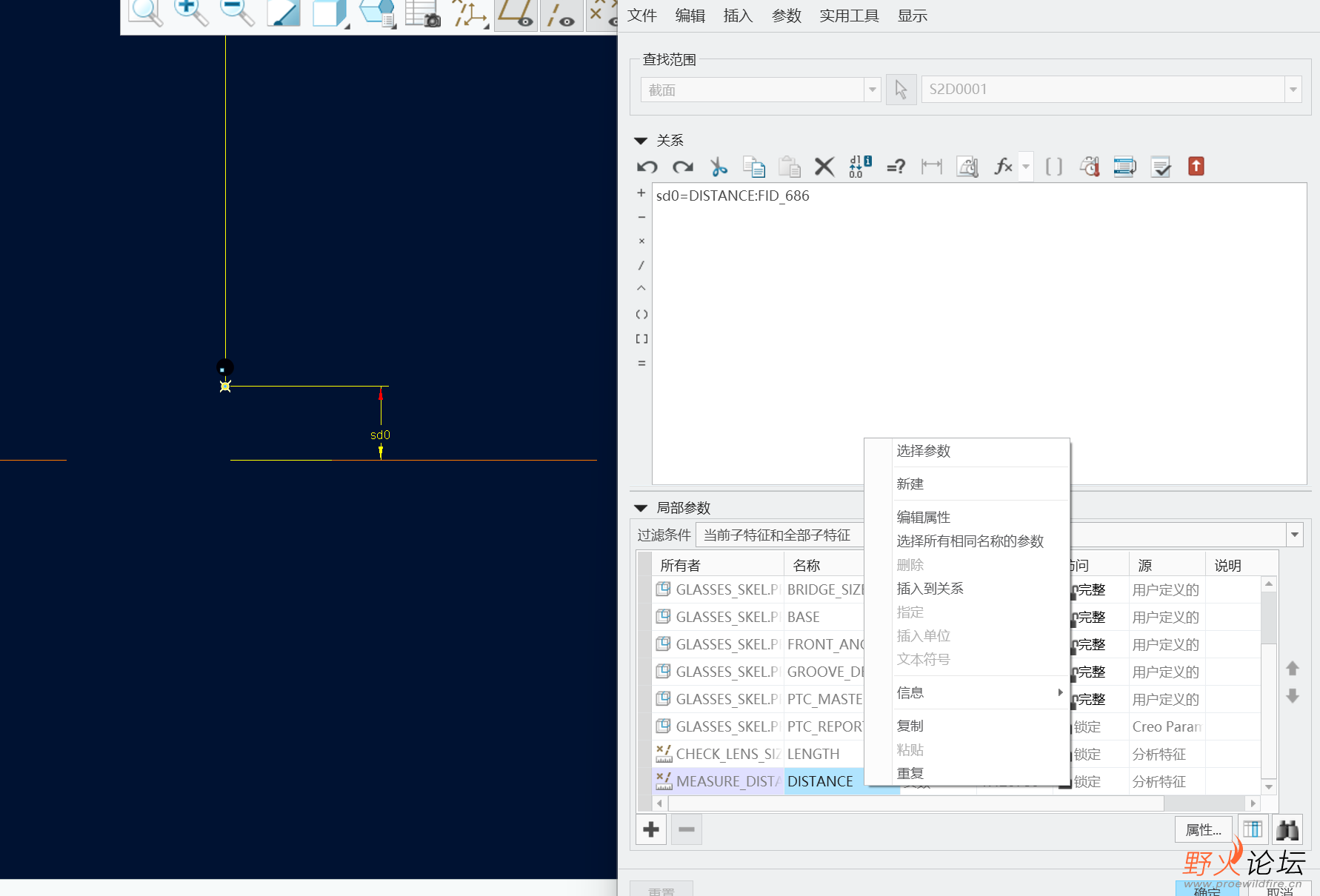The width and height of the screenshot is (1320, 896).
Task: Click the sort relations icon
Action: [1125, 167]
